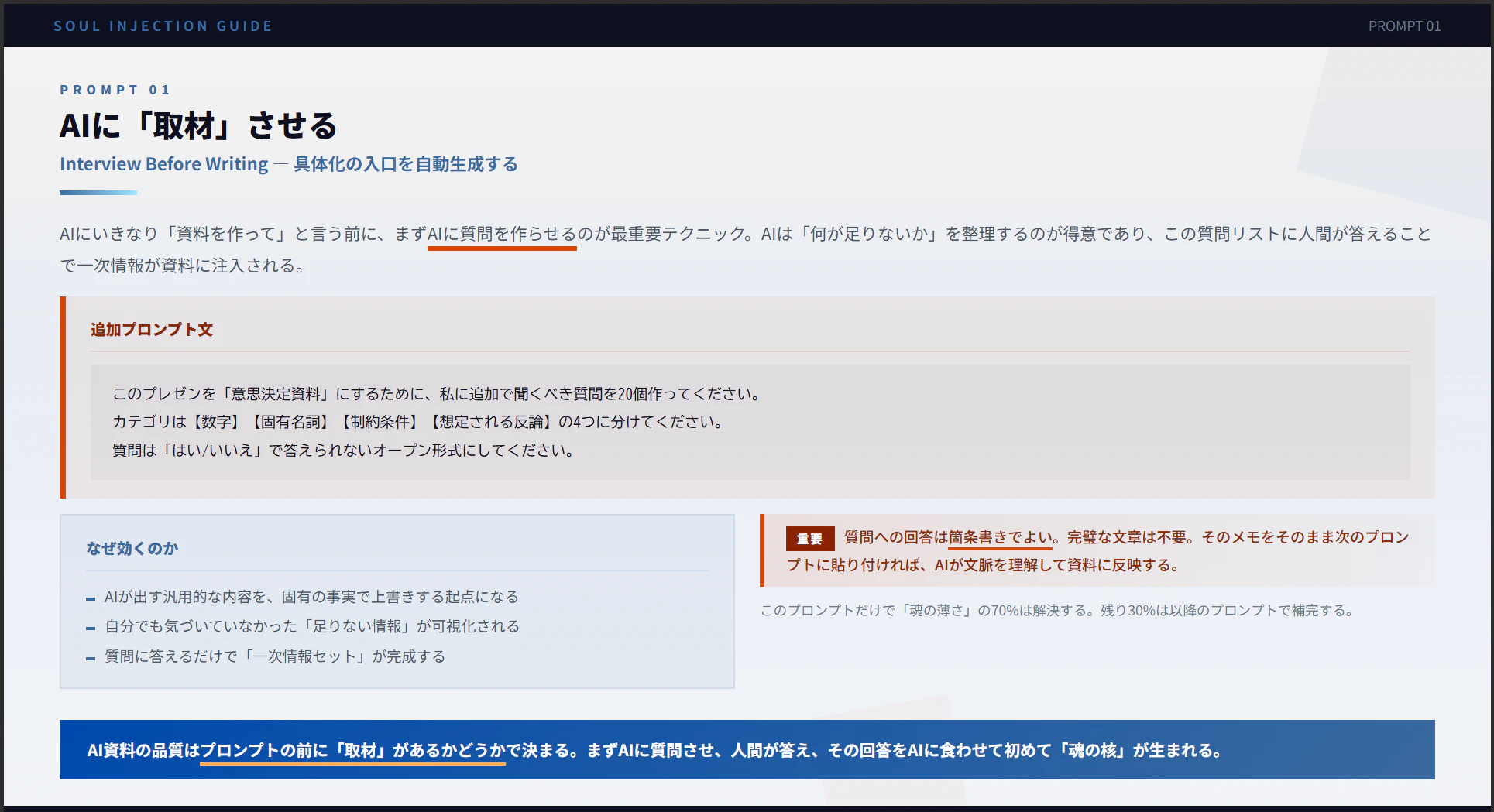The width and height of the screenshot is (1494, 812).
Task: Click bullet 「一次情報セット」が完成する
Action: pos(275,656)
